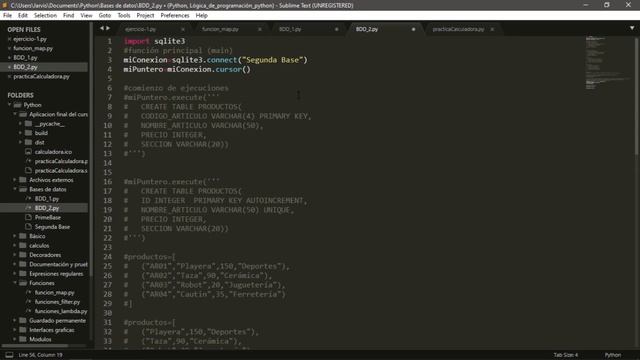Close the unsaved BDD_2.py tab dot
640x360 pixels.
413,29
